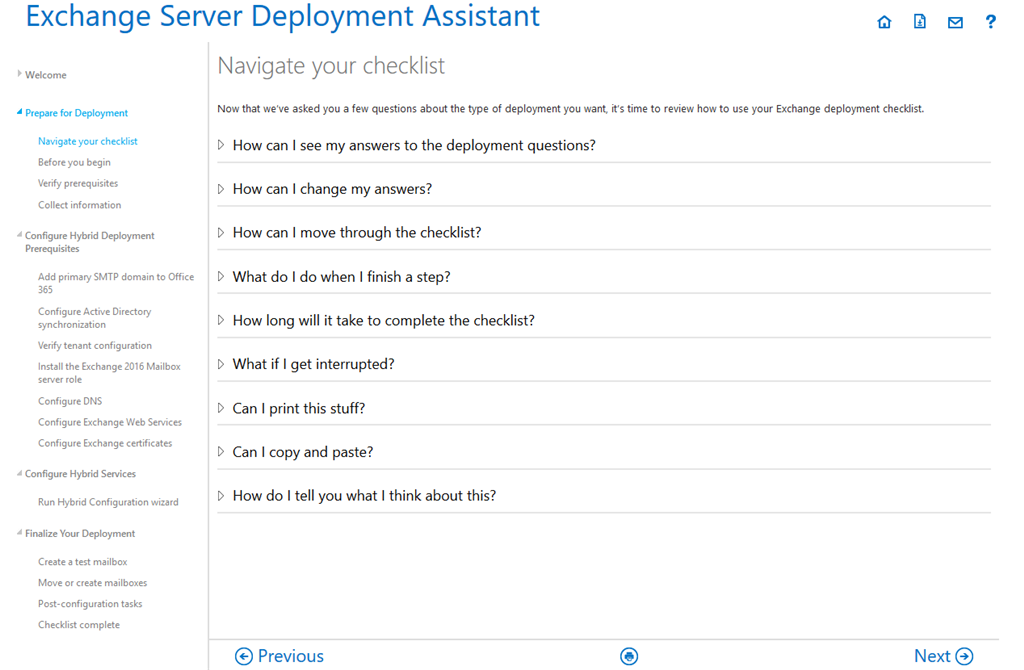Open 'Add primary SMTP domain to Office 365'

(116, 283)
